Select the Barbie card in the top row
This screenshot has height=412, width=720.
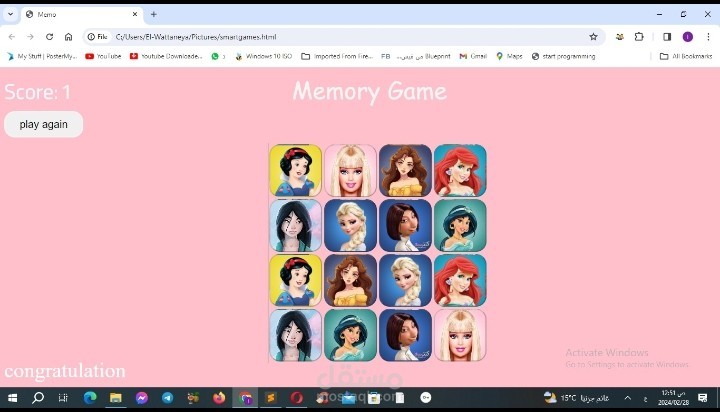point(350,170)
